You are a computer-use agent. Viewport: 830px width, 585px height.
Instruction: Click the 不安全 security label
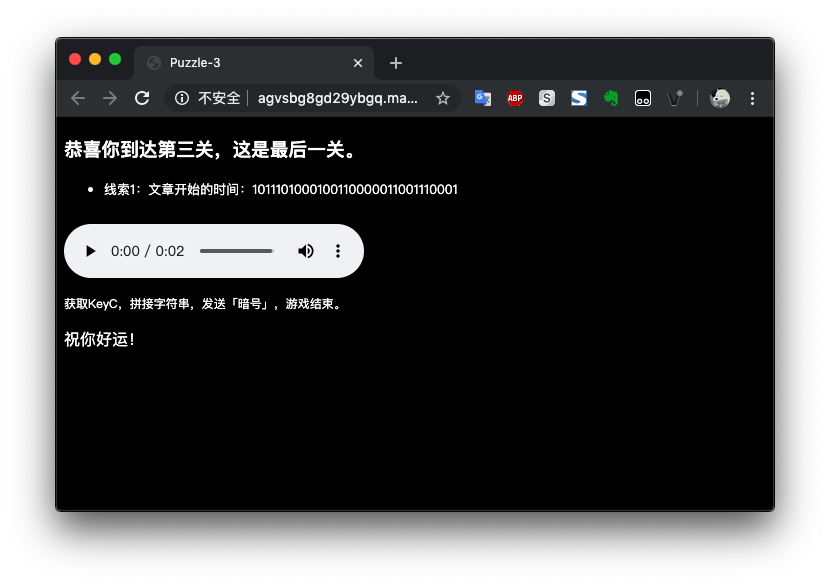point(219,98)
